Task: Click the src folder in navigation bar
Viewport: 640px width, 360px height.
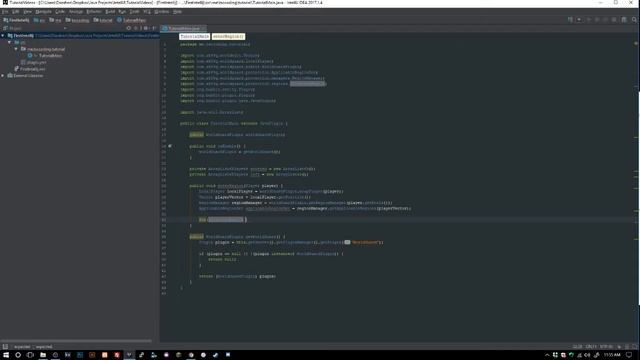Action: coord(40,20)
